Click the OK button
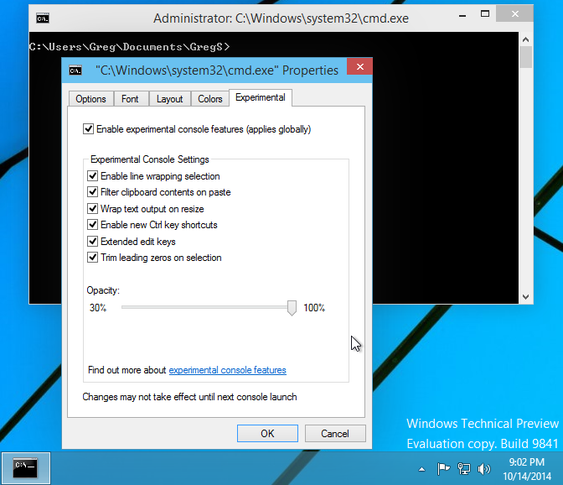 tap(267, 433)
